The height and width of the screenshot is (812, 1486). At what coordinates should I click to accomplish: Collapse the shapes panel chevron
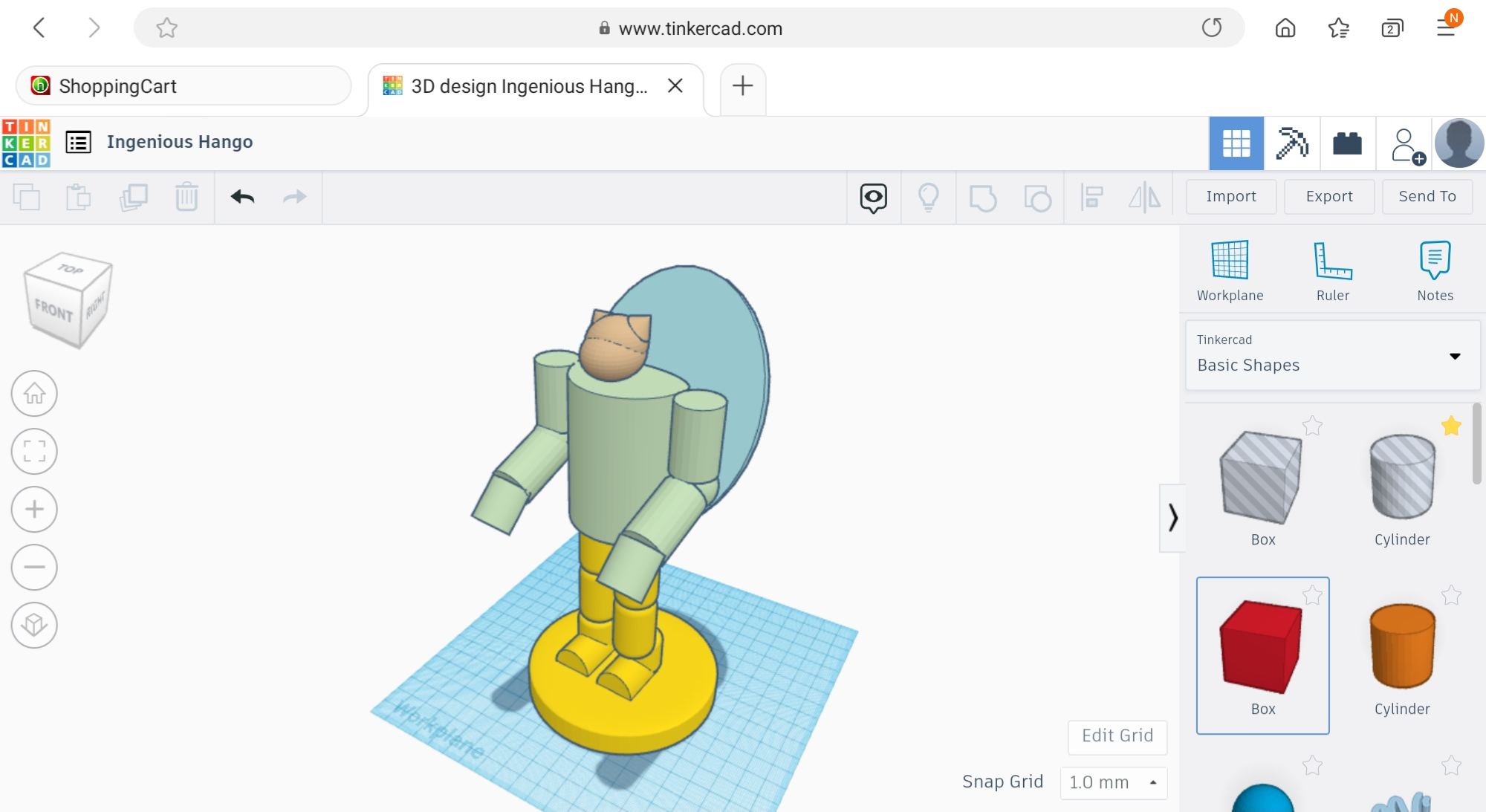pos(1172,518)
